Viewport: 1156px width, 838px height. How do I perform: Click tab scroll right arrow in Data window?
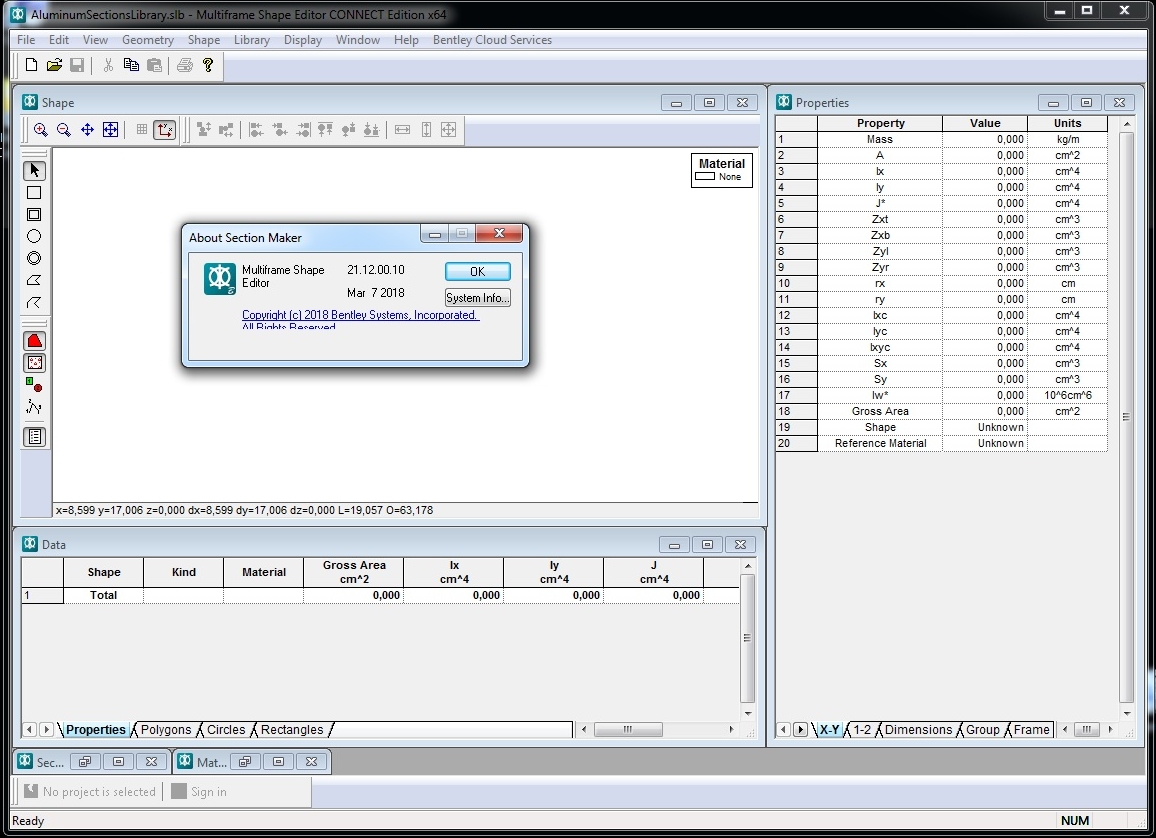46,730
